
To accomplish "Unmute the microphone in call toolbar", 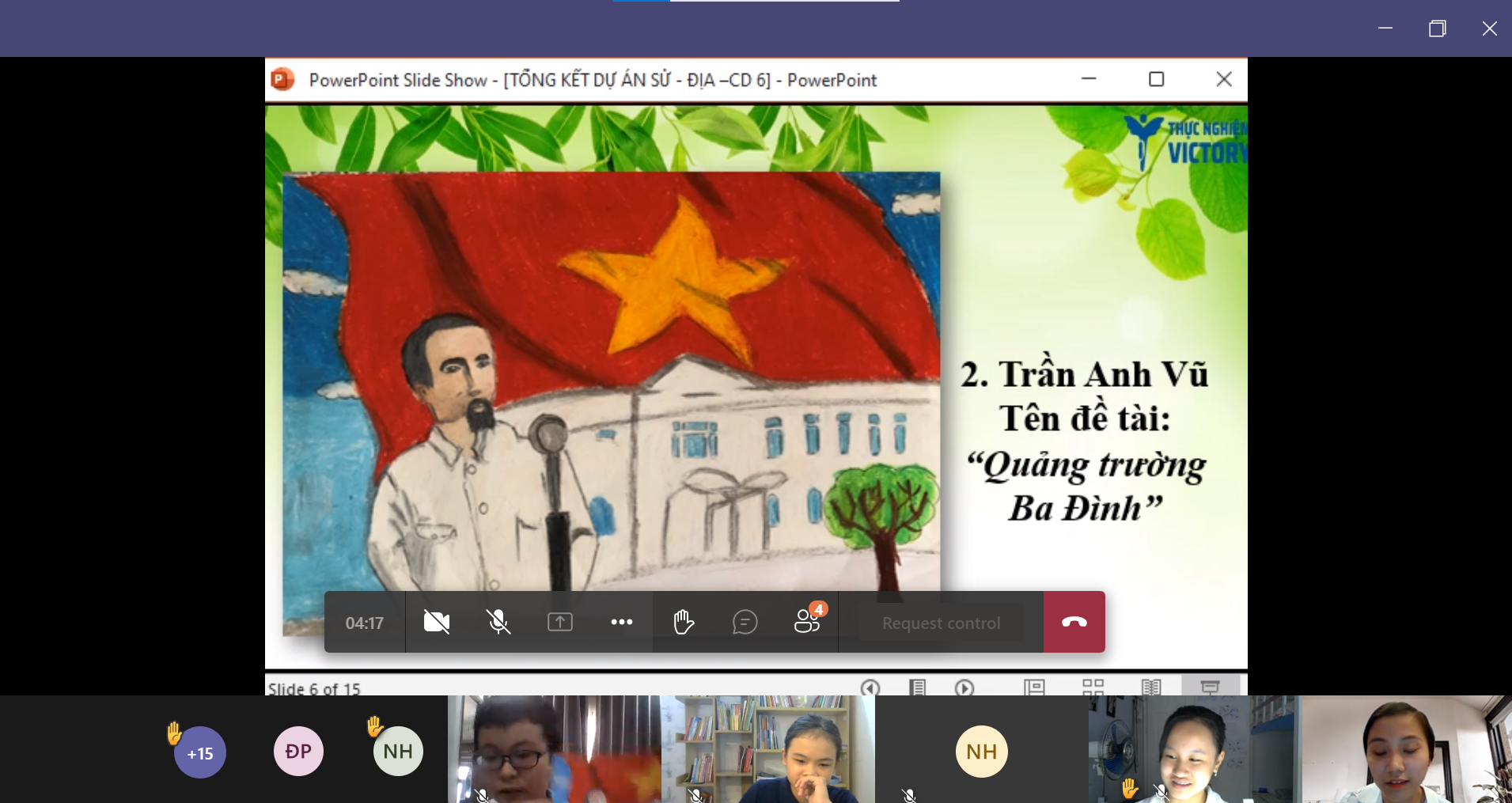I will pos(498,623).
